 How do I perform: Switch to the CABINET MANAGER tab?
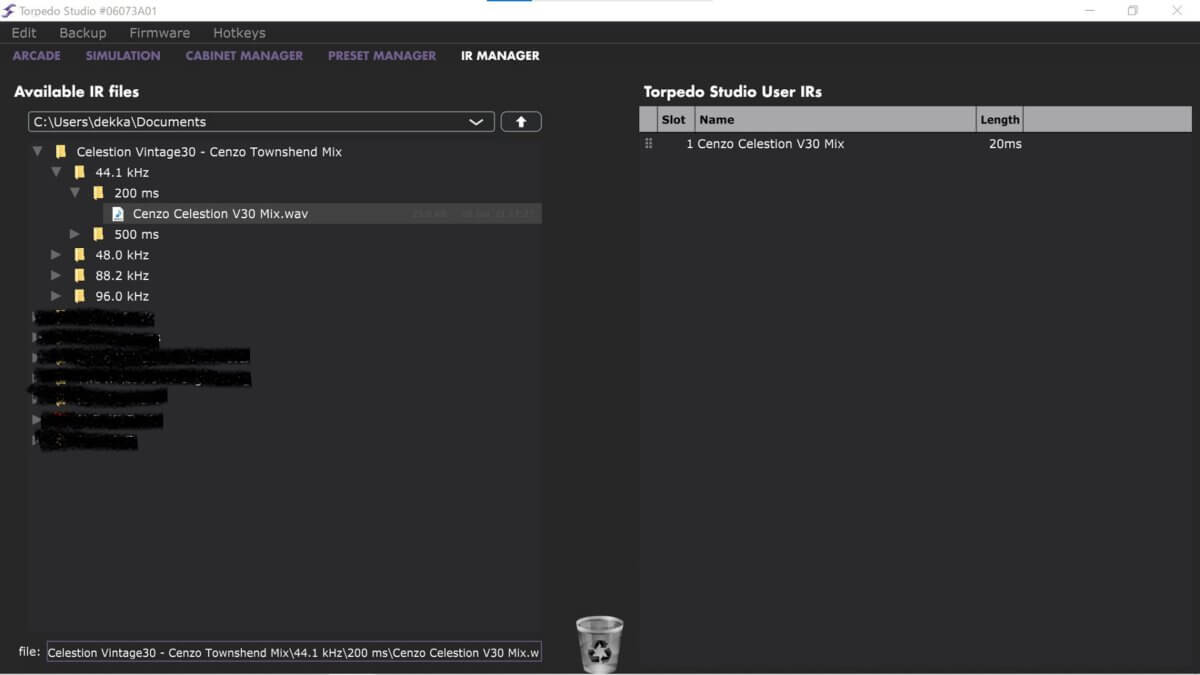(x=244, y=56)
